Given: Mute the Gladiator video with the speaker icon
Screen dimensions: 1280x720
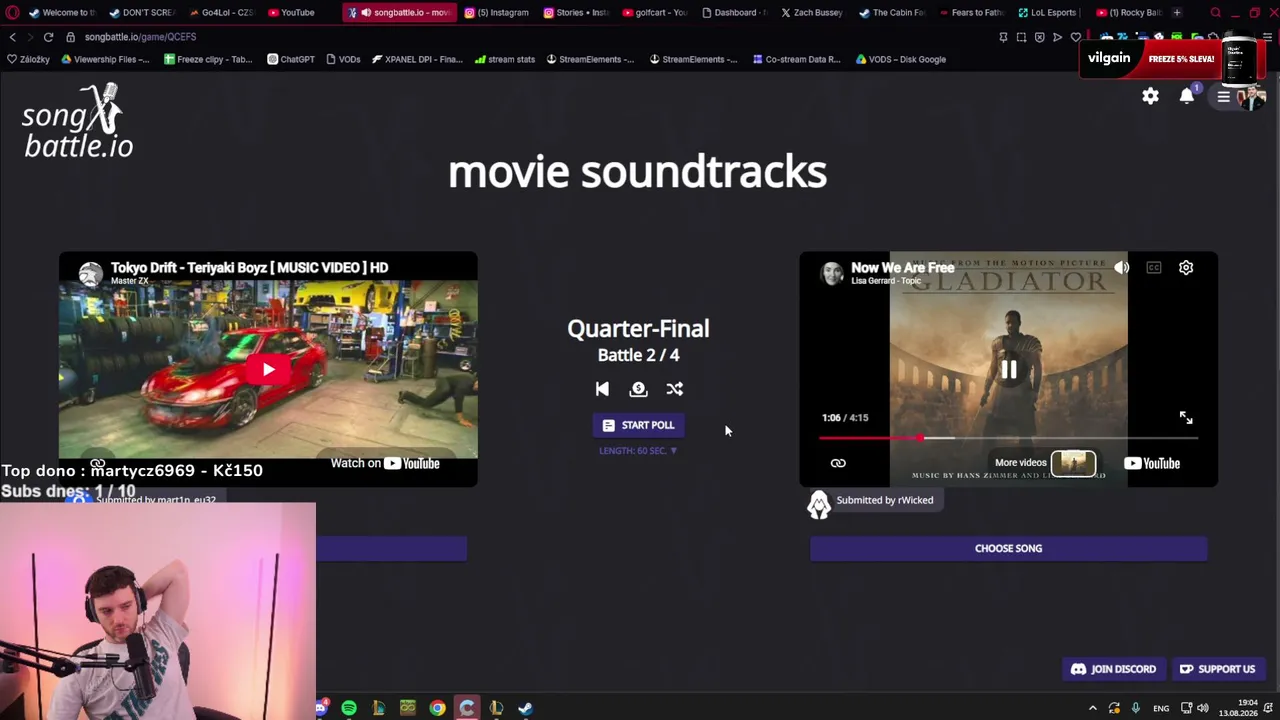Looking at the screenshot, I should pyautogui.click(x=1122, y=268).
